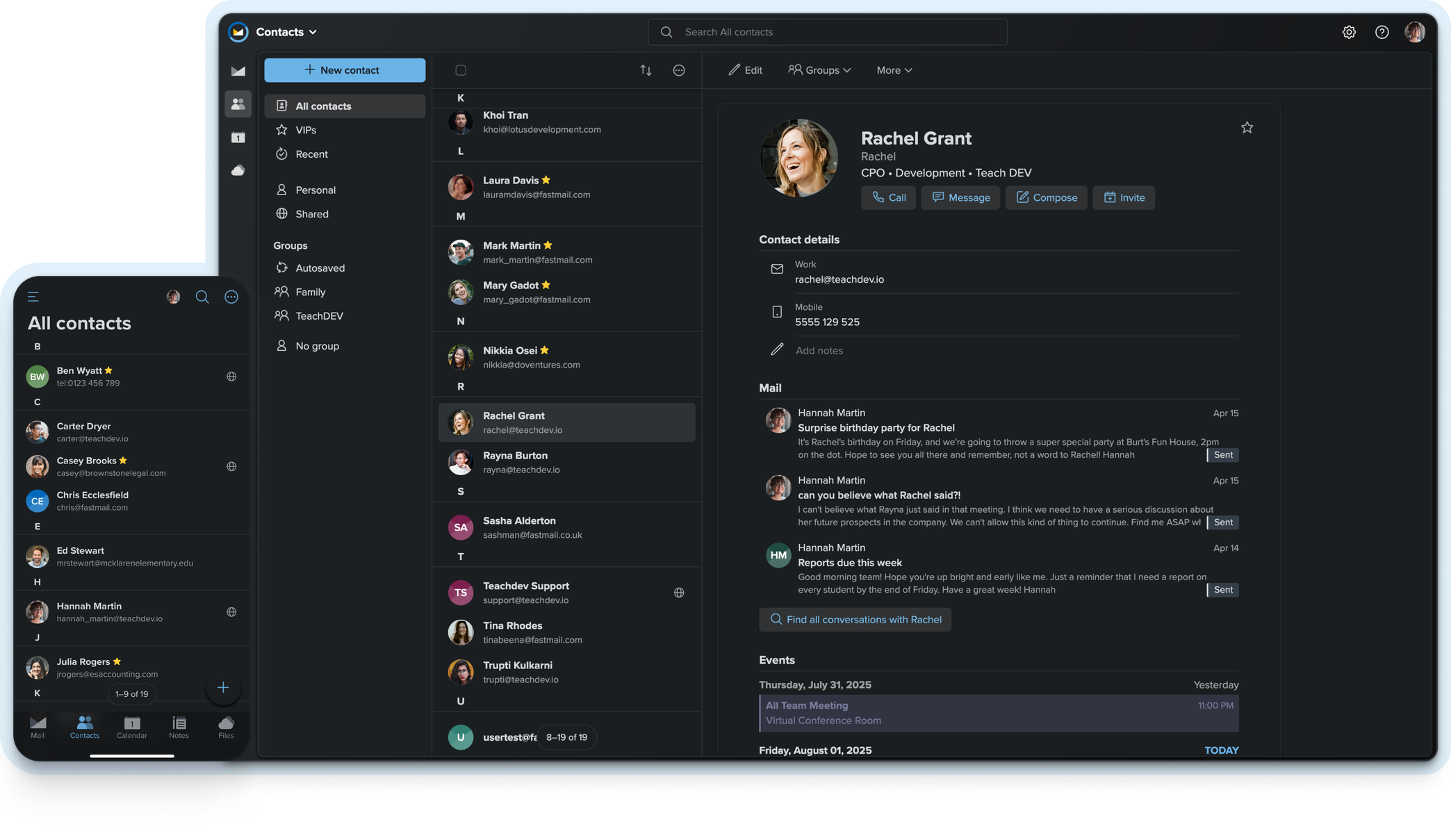Open the Mail app from the left sidebar
This screenshot has width=1451, height=840.
coord(238,70)
